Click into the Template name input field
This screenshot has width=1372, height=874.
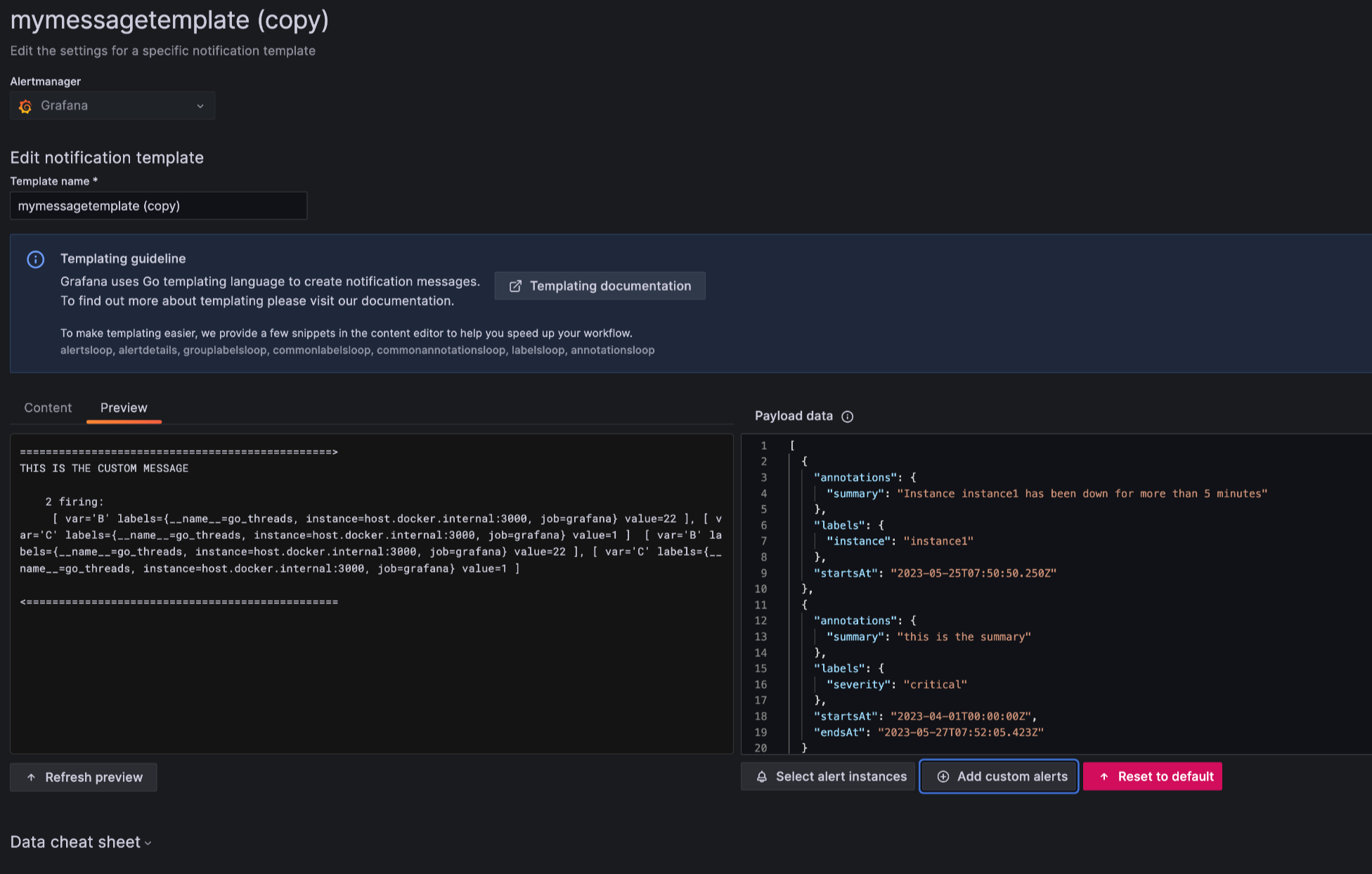(158, 206)
